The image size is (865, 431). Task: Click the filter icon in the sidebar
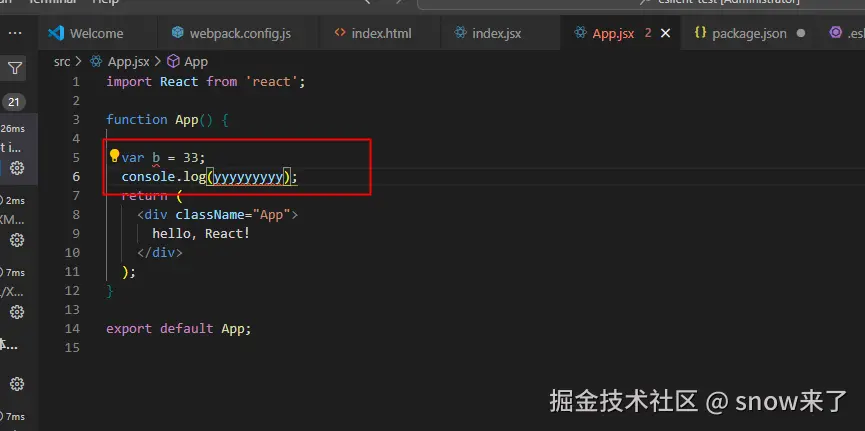[x=15, y=68]
